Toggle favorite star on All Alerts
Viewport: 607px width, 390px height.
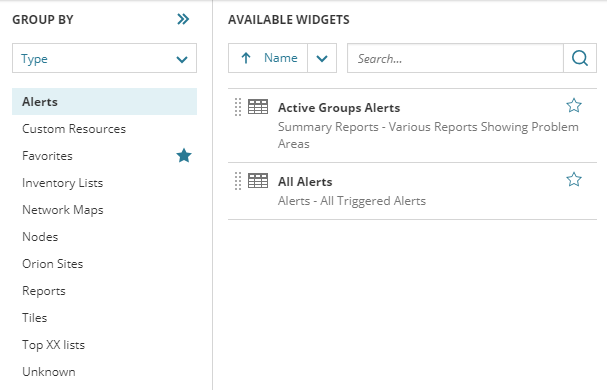(x=574, y=179)
